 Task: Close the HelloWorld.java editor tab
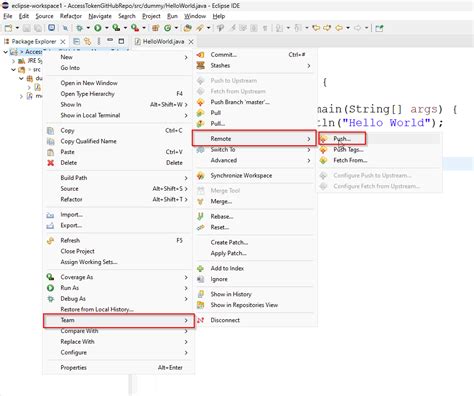point(191,42)
